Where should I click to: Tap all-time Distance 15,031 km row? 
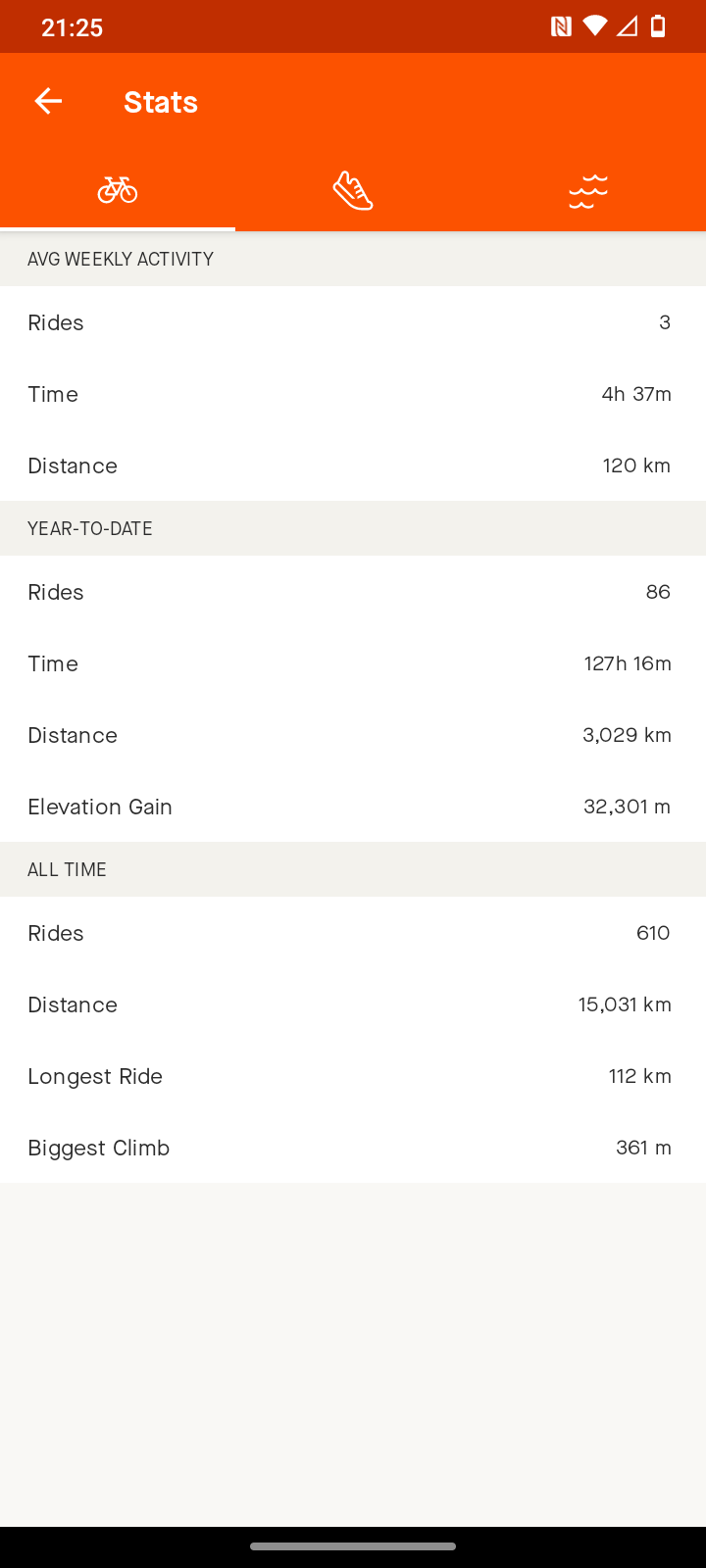coord(353,1004)
